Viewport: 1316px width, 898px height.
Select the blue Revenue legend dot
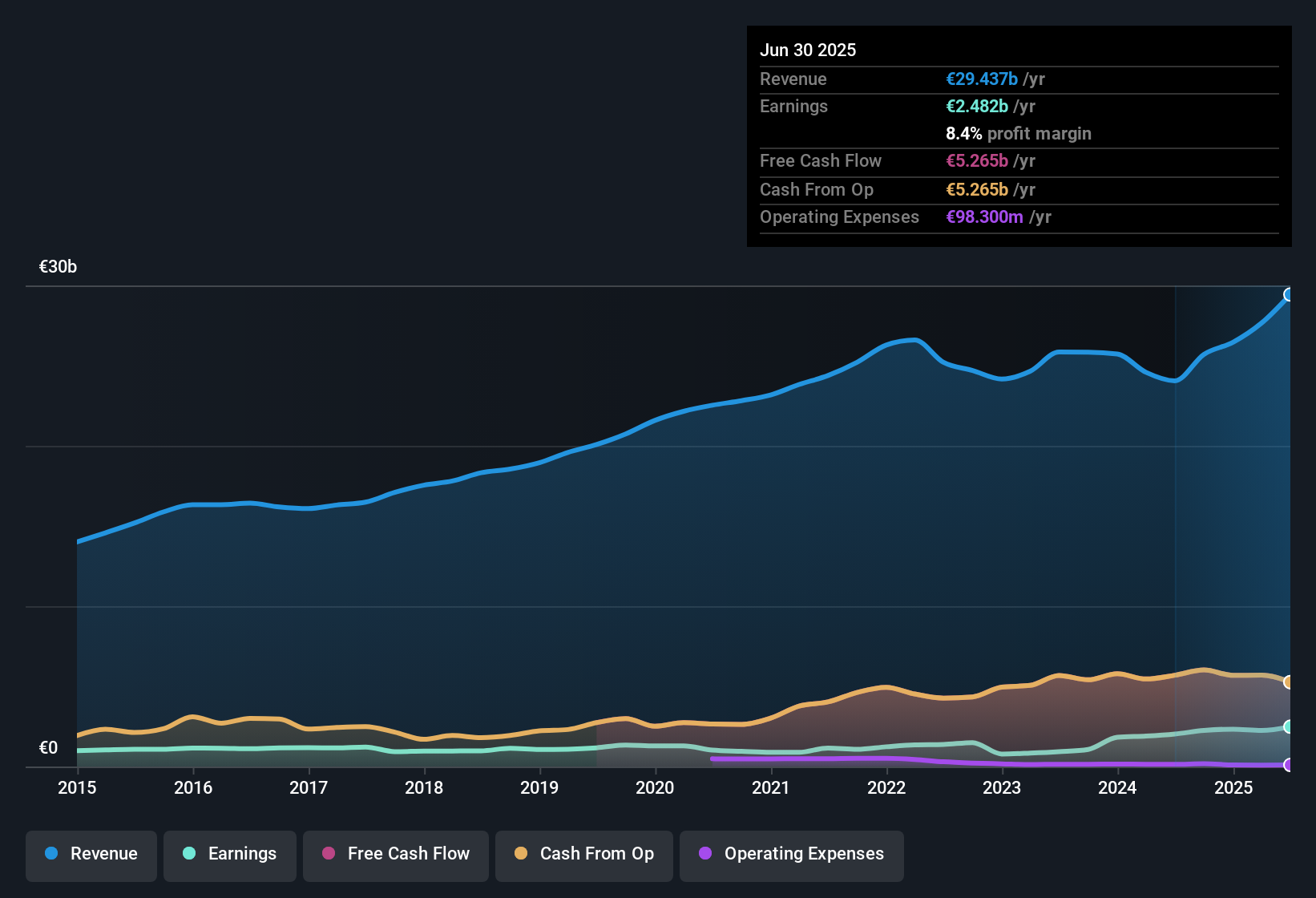51,854
